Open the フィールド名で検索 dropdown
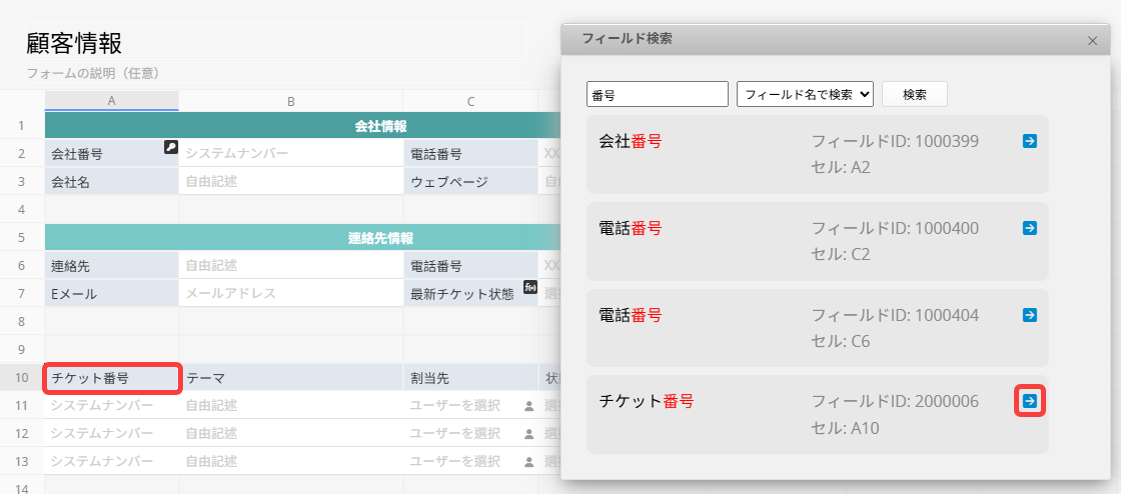Viewport: 1121px width, 494px height. (805, 94)
